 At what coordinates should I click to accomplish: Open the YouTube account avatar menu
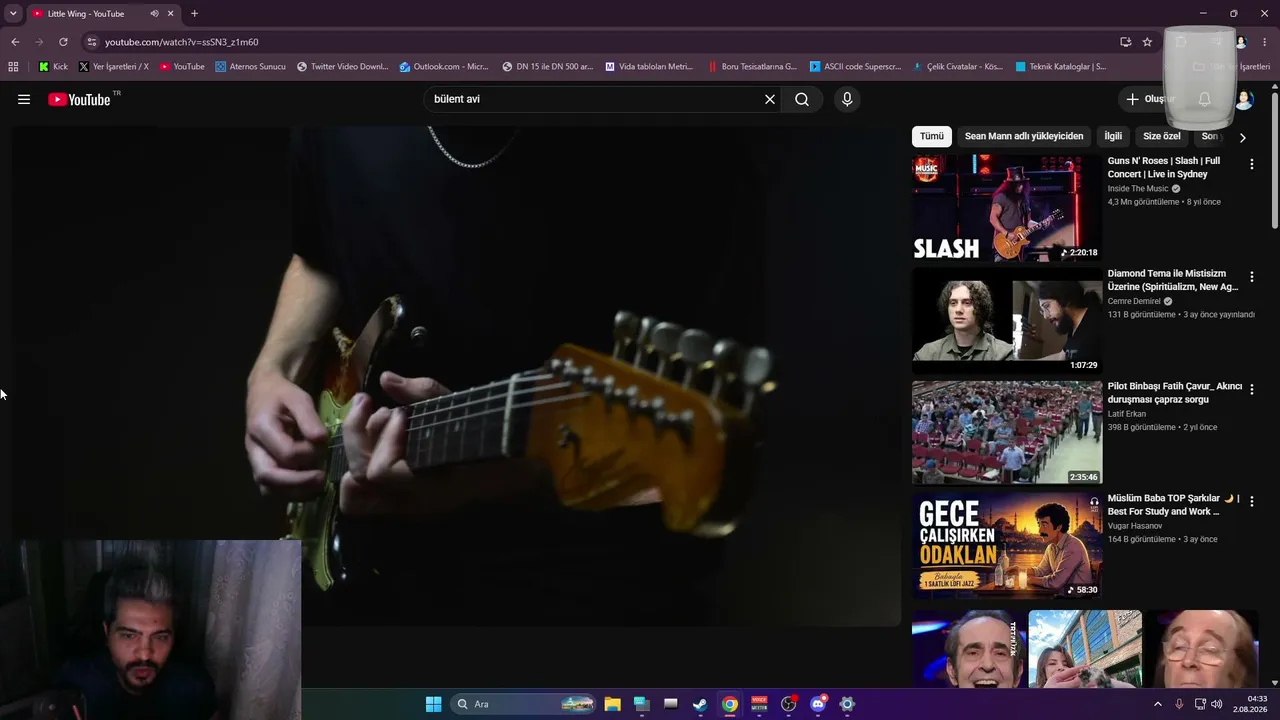click(x=1244, y=99)
